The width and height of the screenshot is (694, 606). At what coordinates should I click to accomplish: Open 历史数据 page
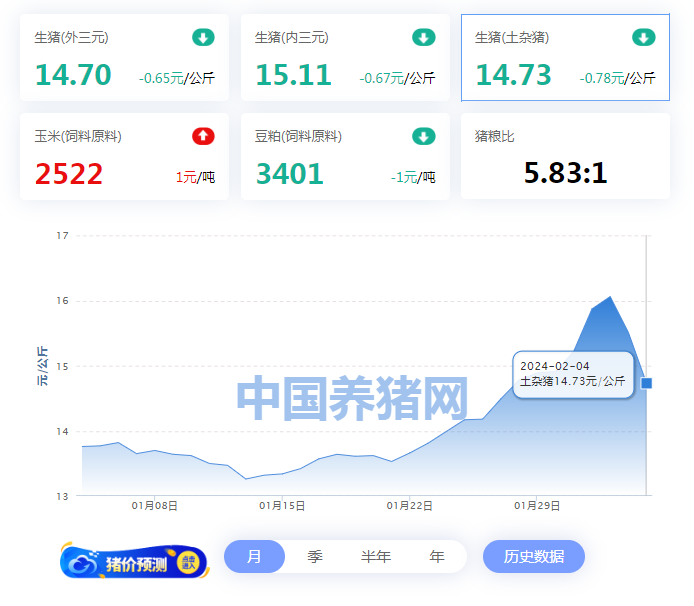[x=533, y=557]
